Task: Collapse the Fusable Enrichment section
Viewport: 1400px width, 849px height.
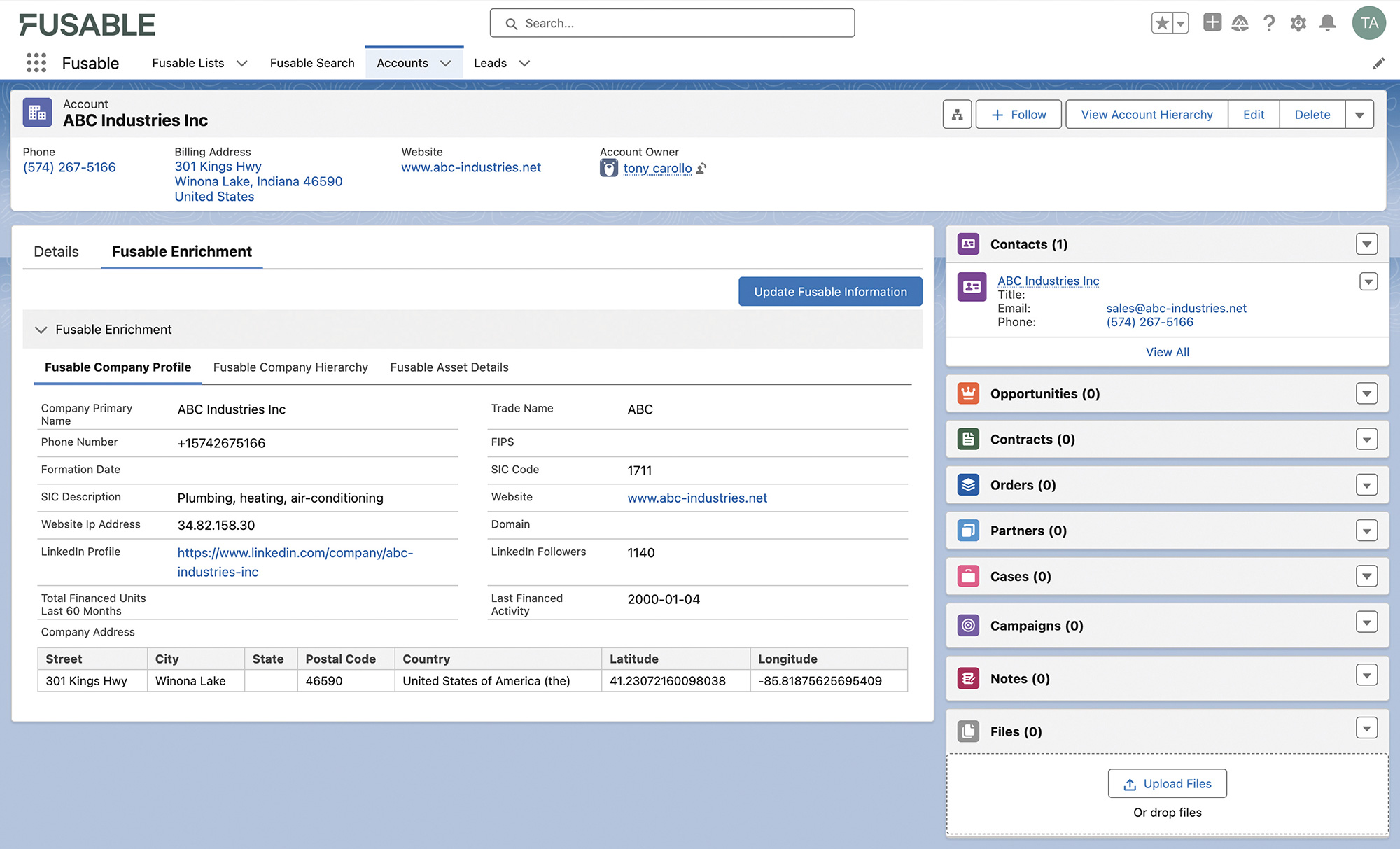Action: click(41, 330)
